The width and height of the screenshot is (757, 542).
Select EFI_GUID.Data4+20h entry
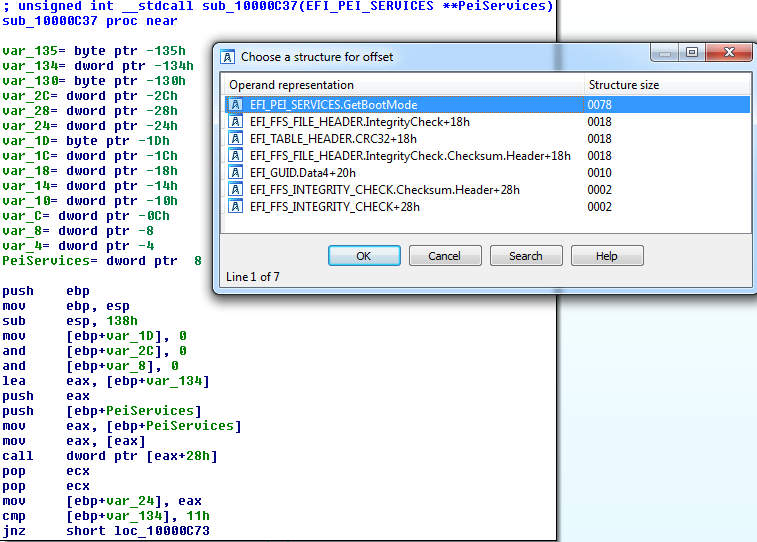pyautogui.click(x=487, y=173)
